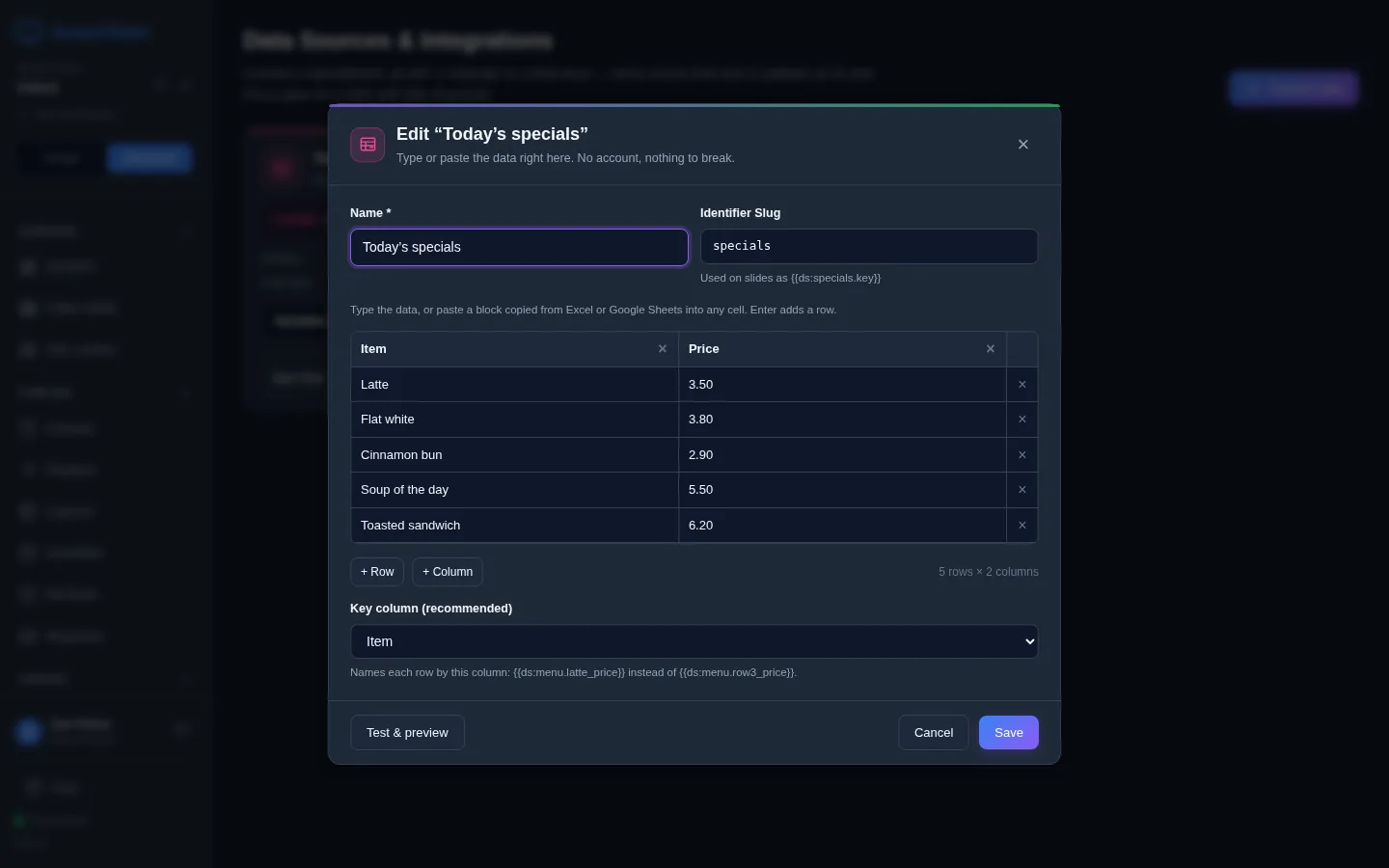Delete the Latte row
The image size is (1389, 868).
[1022, 385]
